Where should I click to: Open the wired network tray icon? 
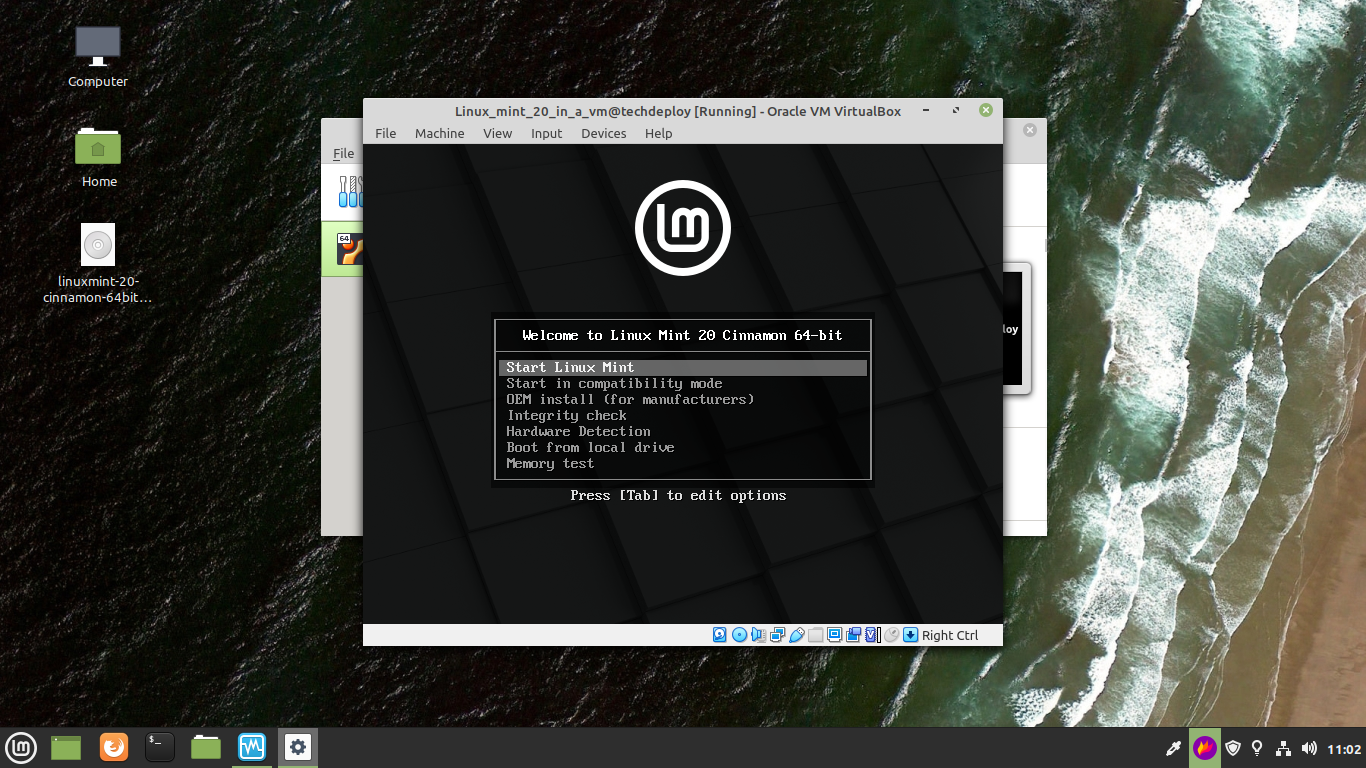pos(1284,748)
